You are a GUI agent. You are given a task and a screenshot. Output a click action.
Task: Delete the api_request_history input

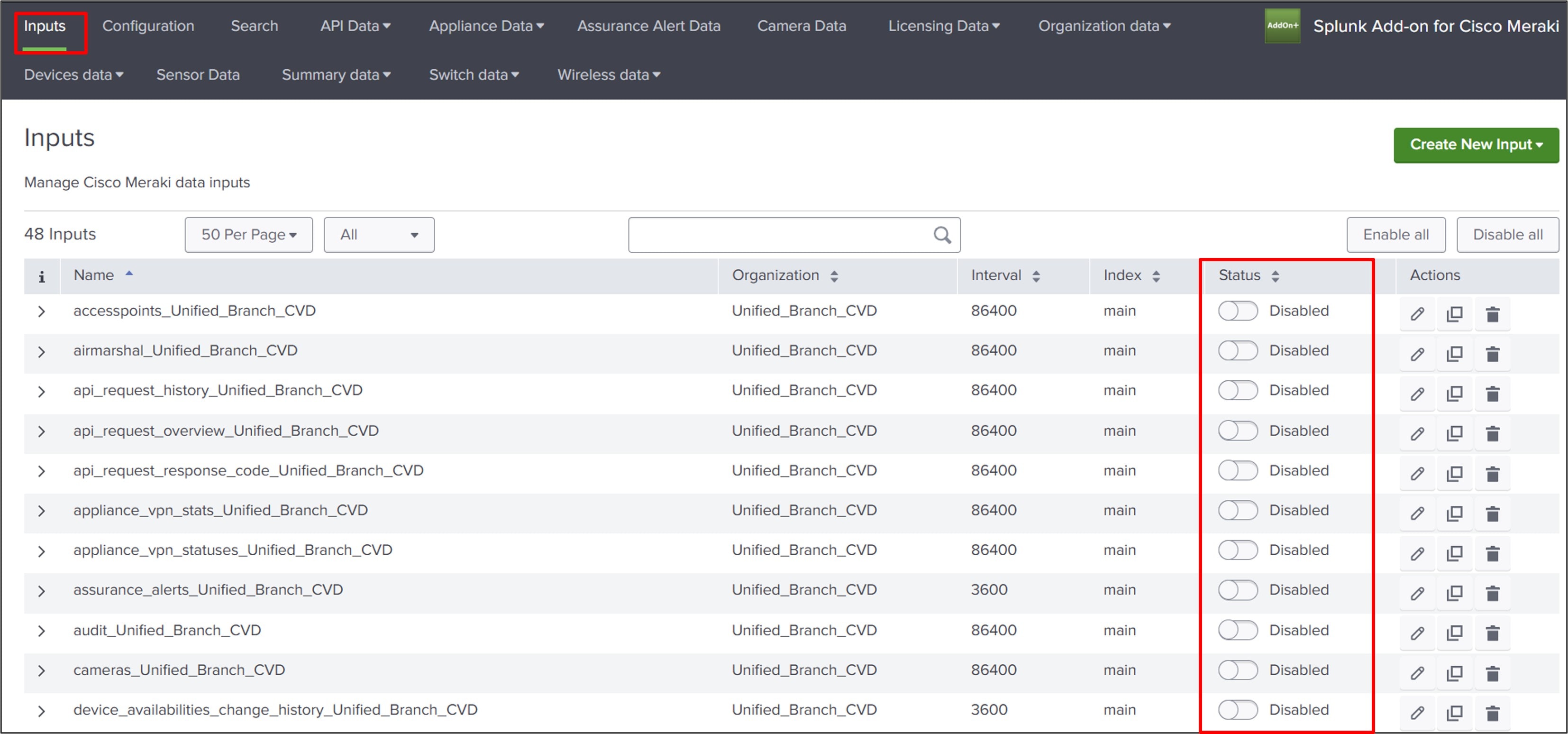1492,394
